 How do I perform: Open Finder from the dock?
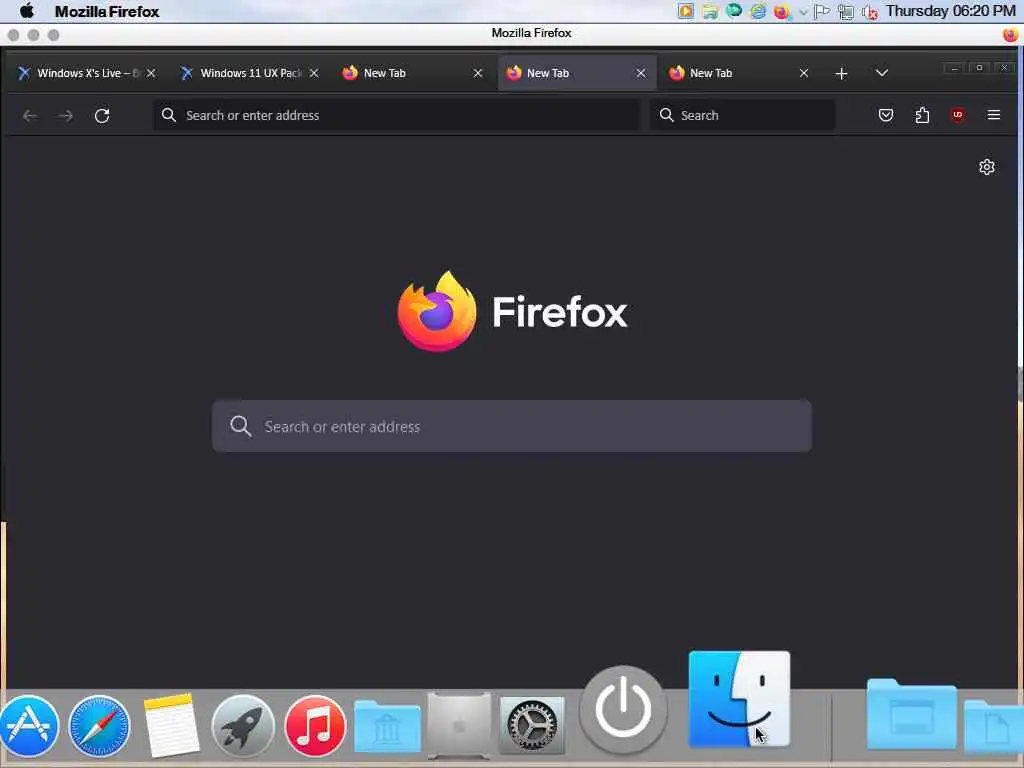(x=739, y=699)
